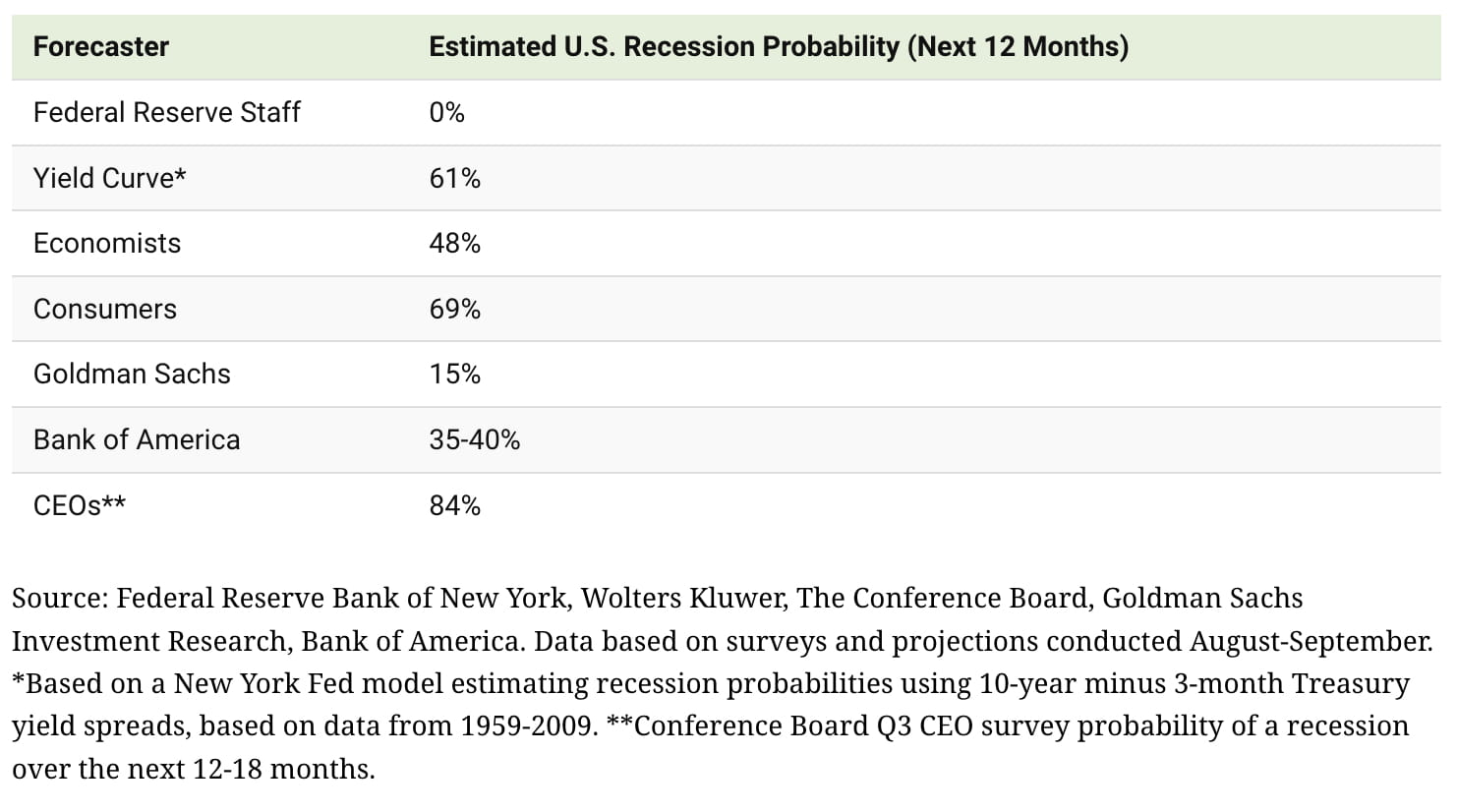Image resolution: width=1457 pixels, height=812 pixels.
Task: Click the "Forecaster" column header
Action: pyautogui.click(x=101, y=46)
